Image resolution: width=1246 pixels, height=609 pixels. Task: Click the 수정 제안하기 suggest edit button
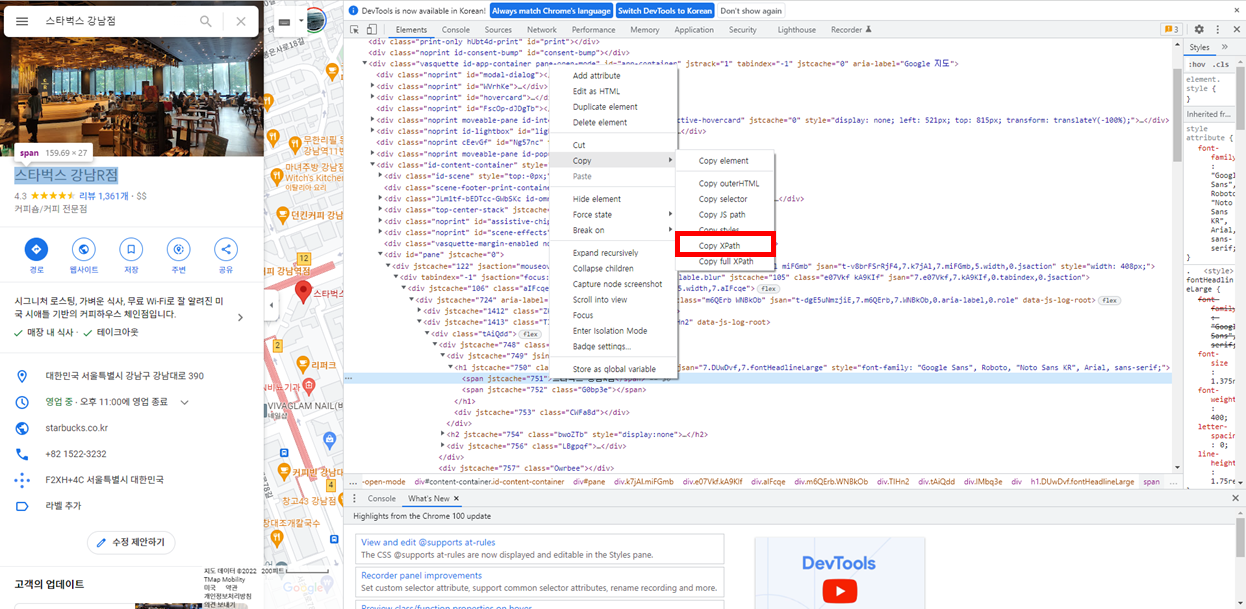tap(132, 542)
